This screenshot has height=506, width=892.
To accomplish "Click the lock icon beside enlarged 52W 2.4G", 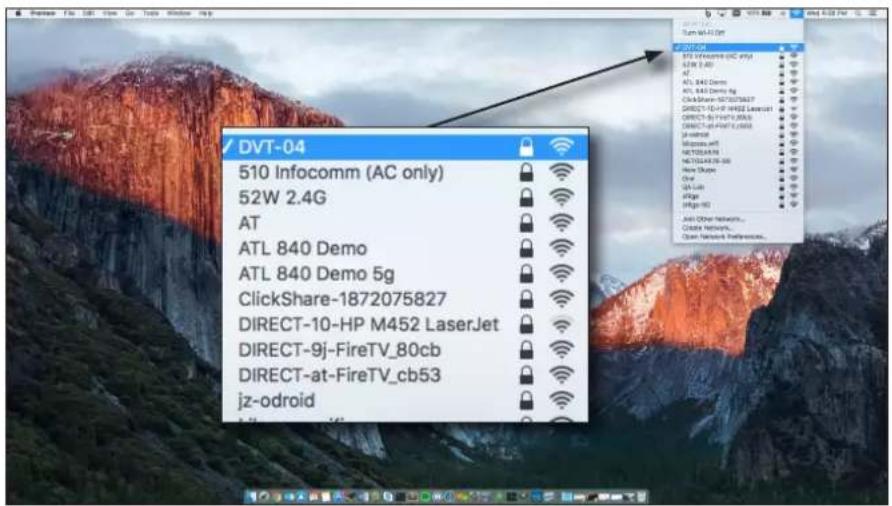I will [527, 198].
